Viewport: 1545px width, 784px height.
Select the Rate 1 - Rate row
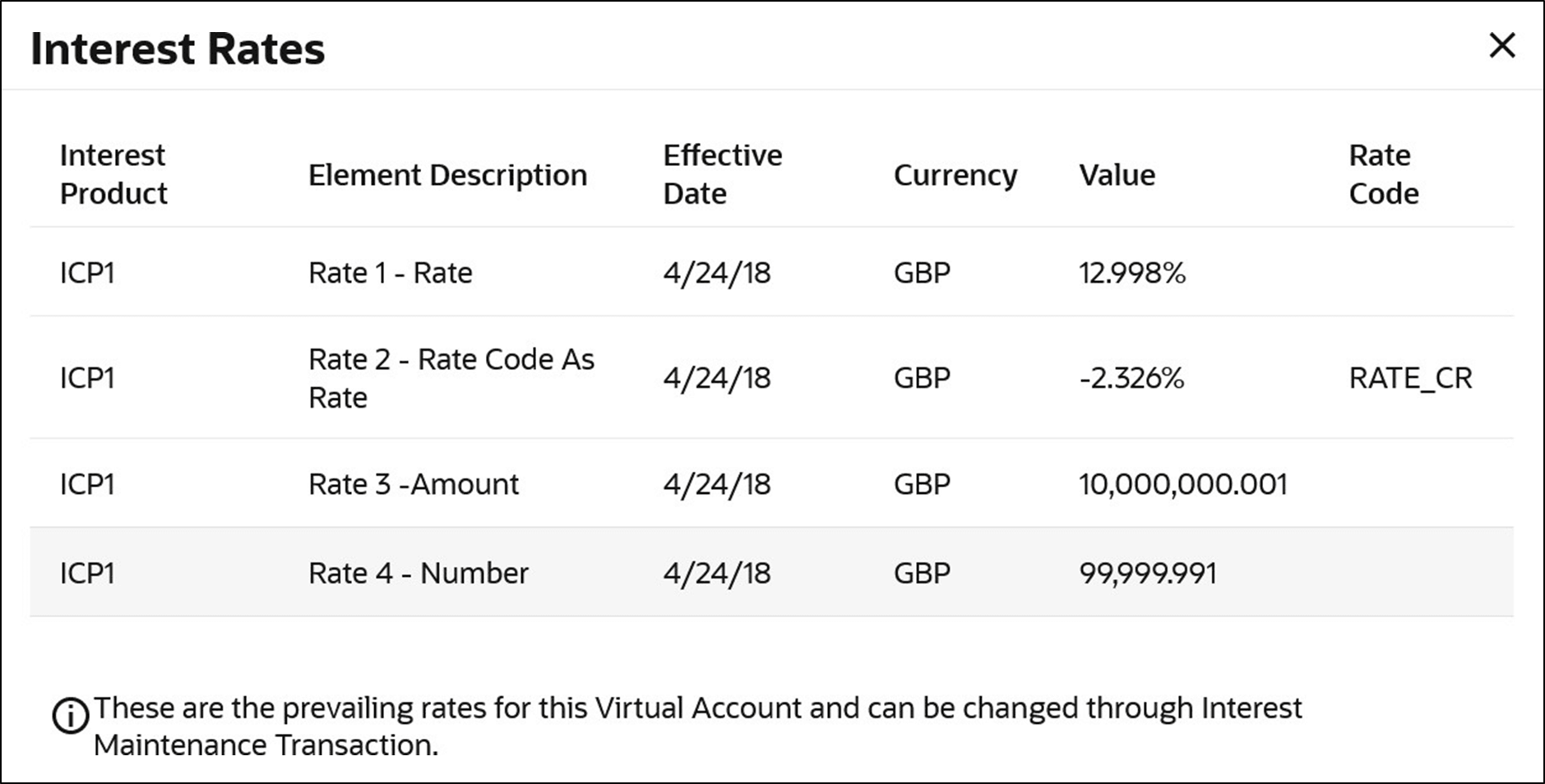click(390, 272)
